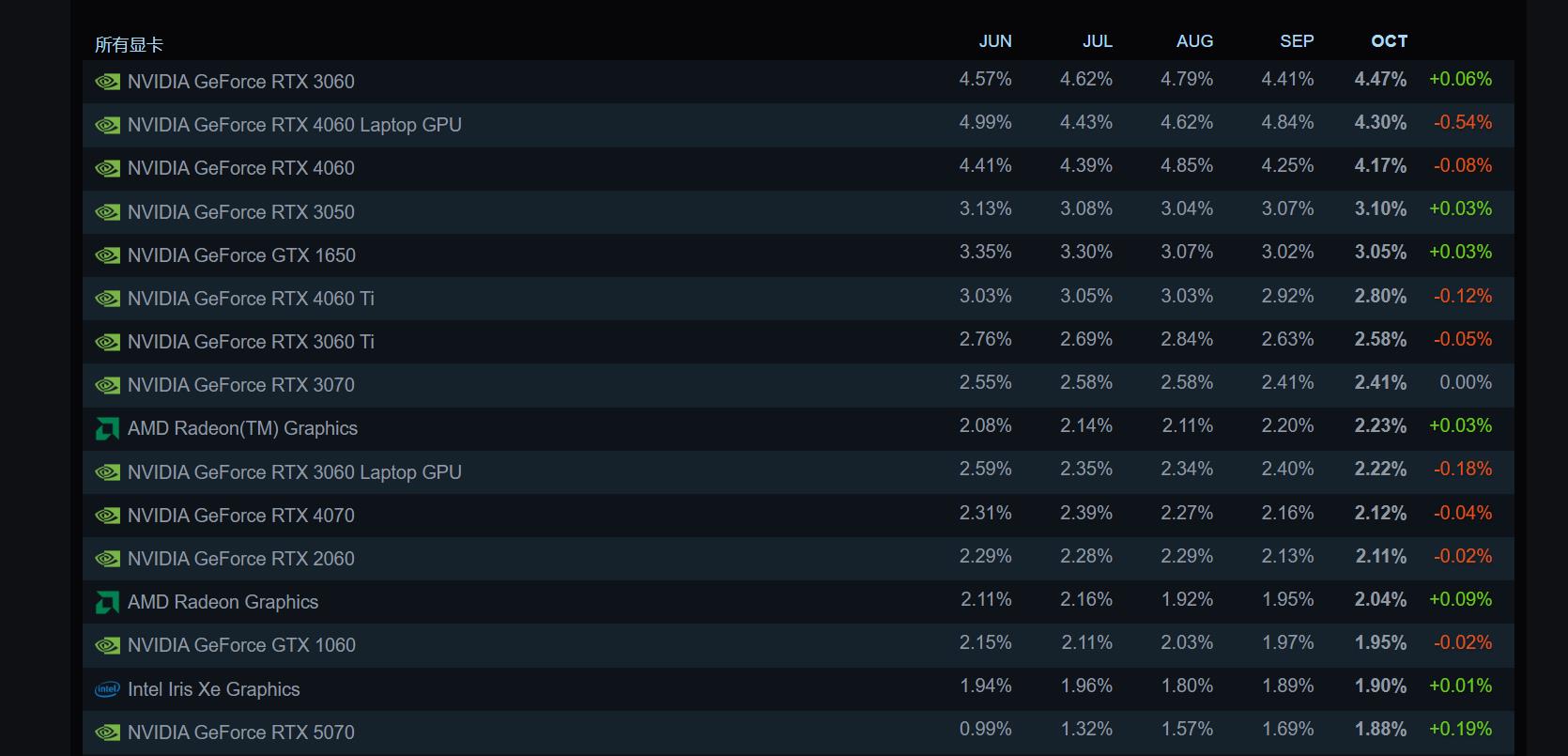Click the NVIDIA logo beside GeForce RTX 5070
The image size is (1568, 756).
click(107, 733)
